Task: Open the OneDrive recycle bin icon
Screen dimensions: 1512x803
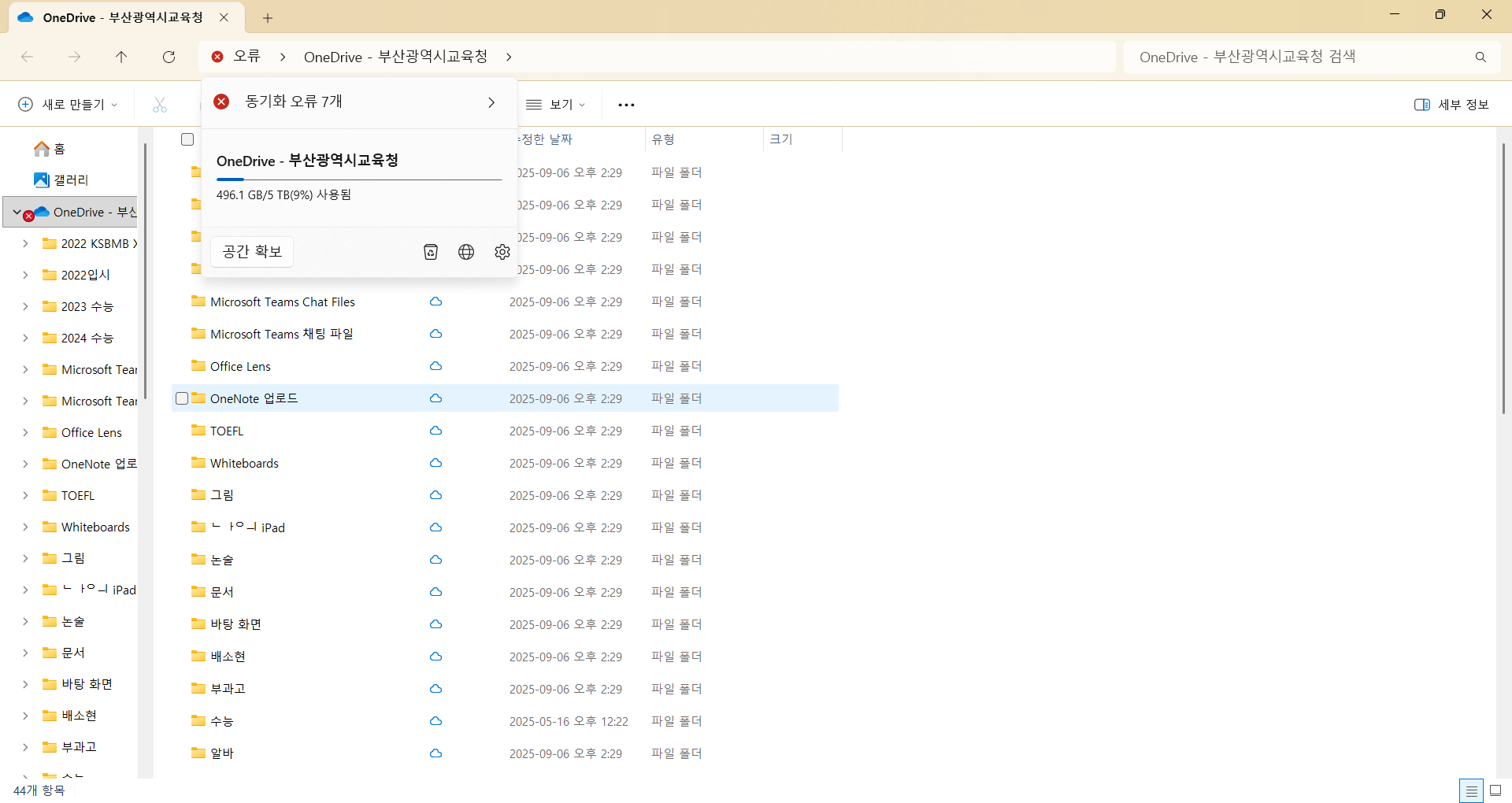Action: point(431,252)
